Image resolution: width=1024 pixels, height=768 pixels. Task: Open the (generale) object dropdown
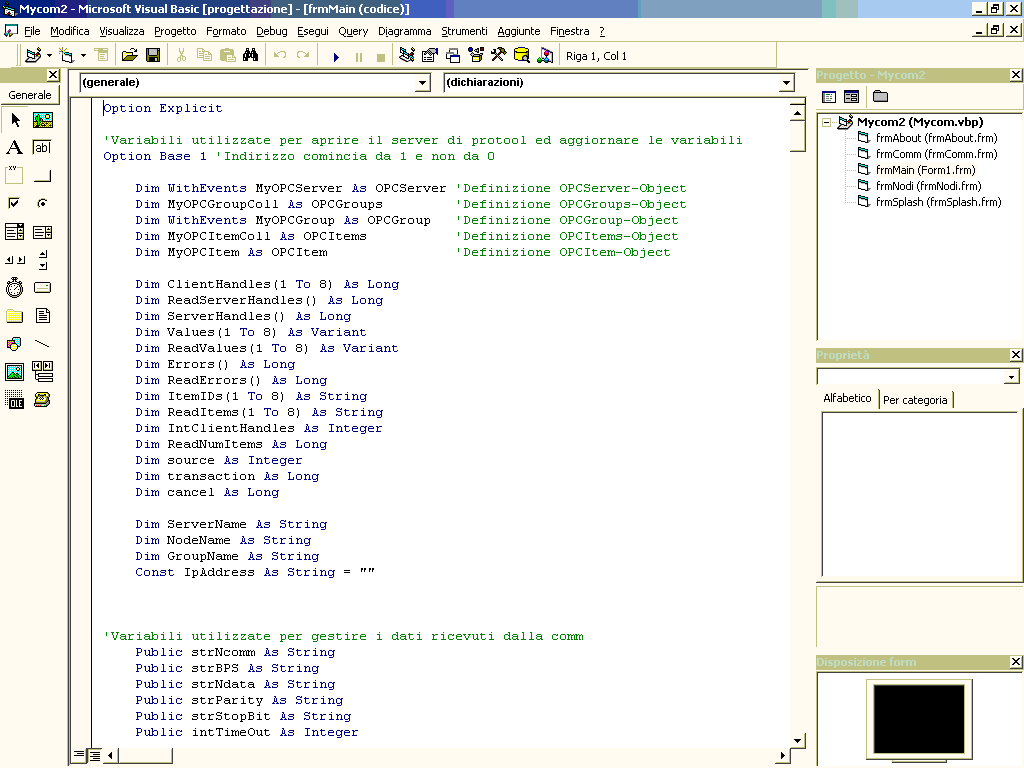[x=422, y=83]
